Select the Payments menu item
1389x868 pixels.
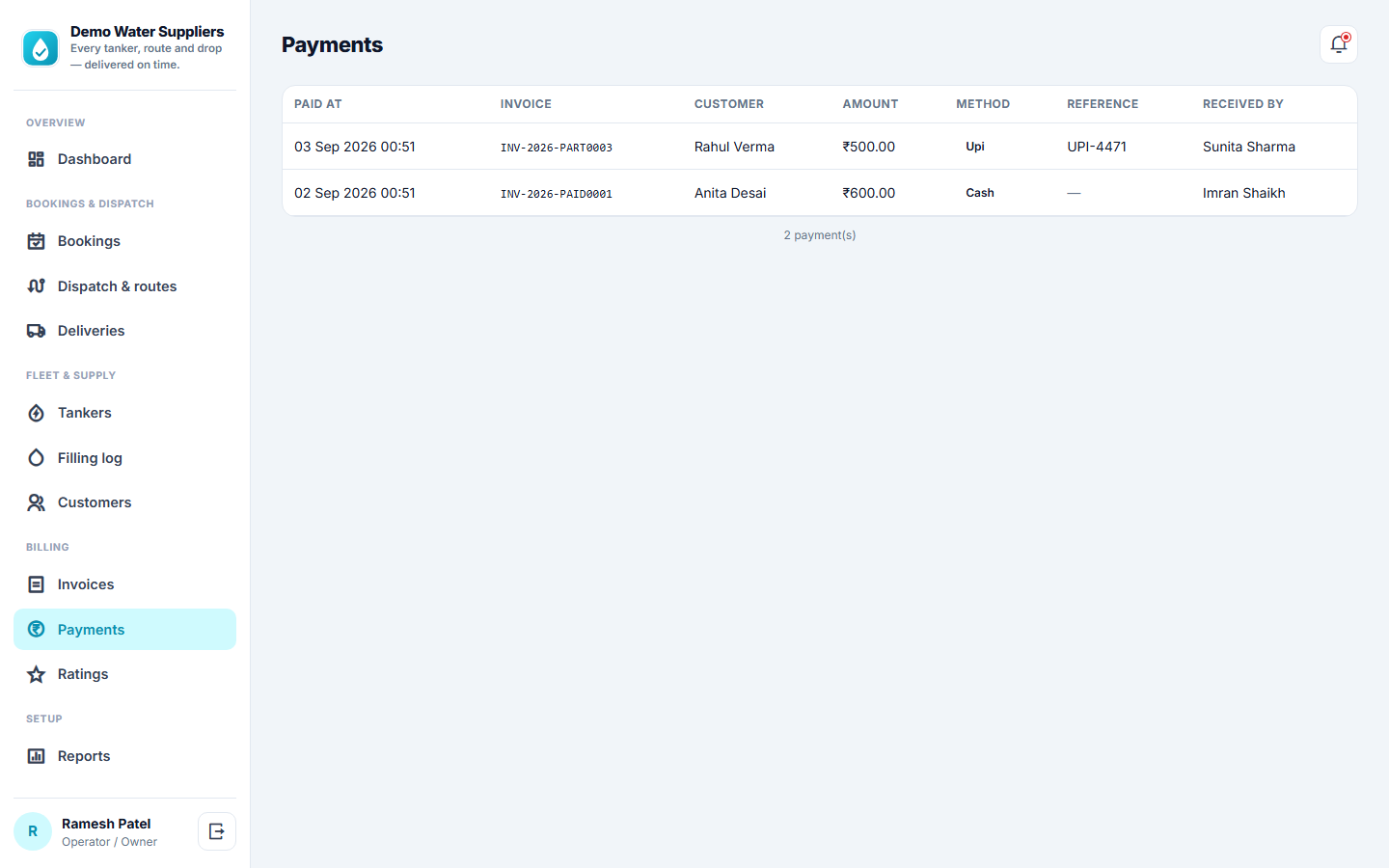coord(124,630)
